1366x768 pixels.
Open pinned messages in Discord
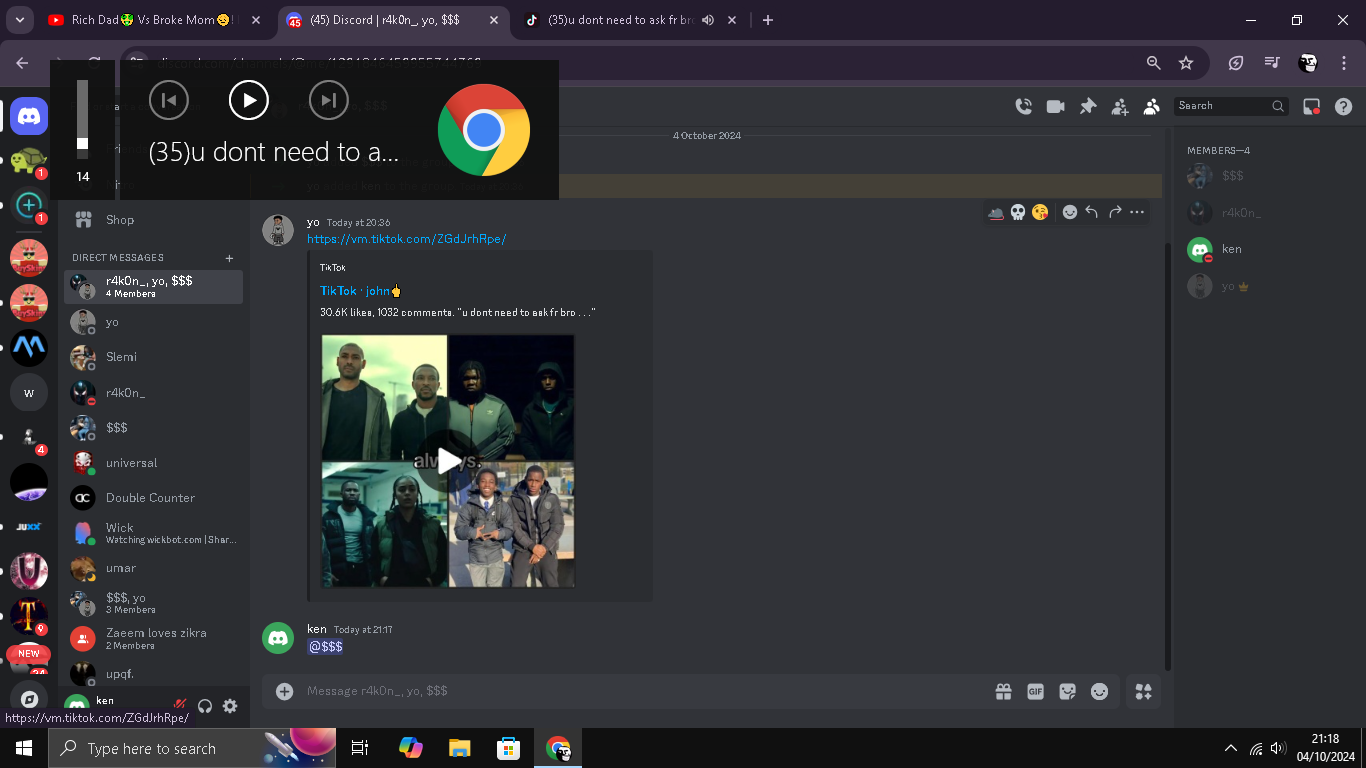[1088, 106]
